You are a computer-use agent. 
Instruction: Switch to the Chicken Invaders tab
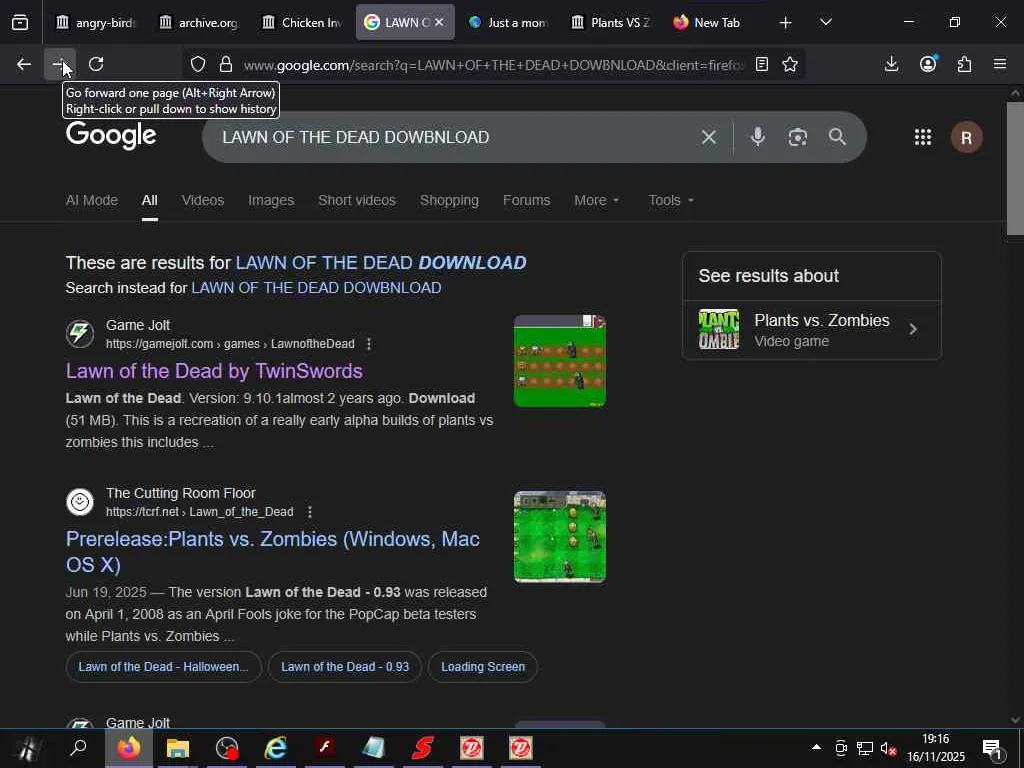point(302,22)
